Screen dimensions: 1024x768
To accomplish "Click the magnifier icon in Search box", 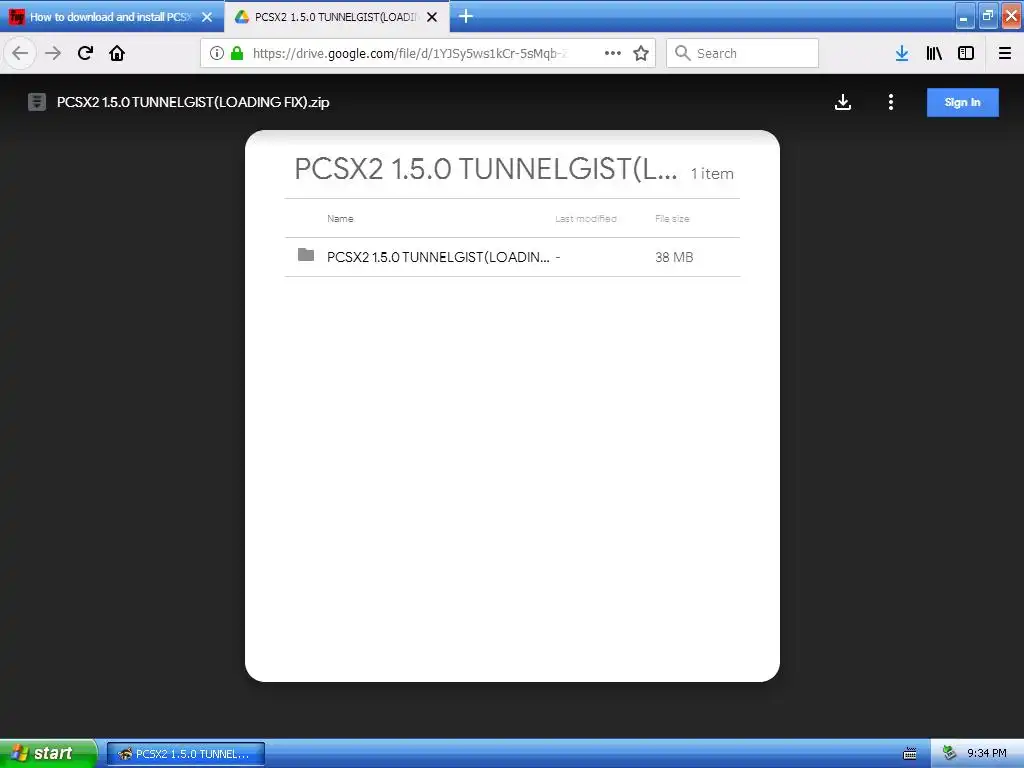I will tap(682, 54).
